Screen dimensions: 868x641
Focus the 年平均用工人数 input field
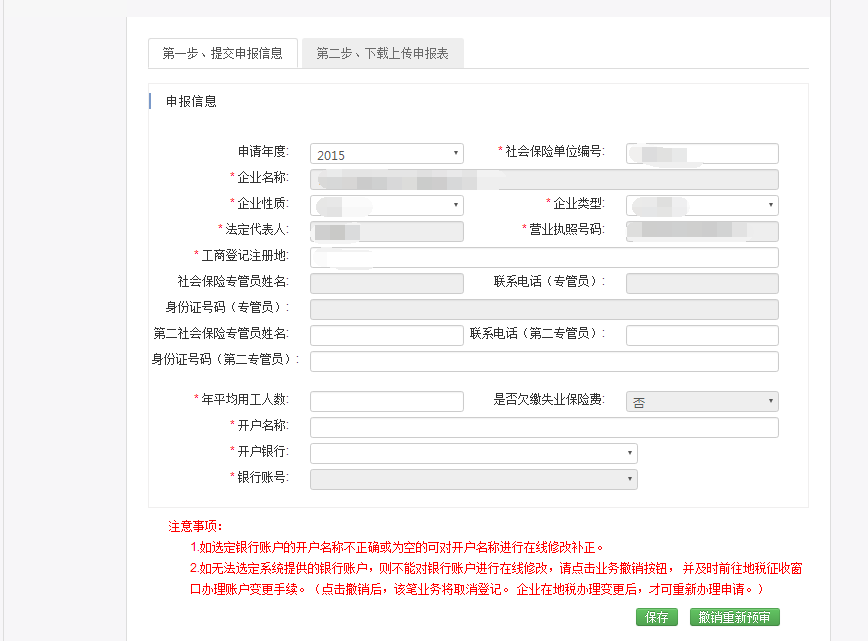(x=387, y=401)
